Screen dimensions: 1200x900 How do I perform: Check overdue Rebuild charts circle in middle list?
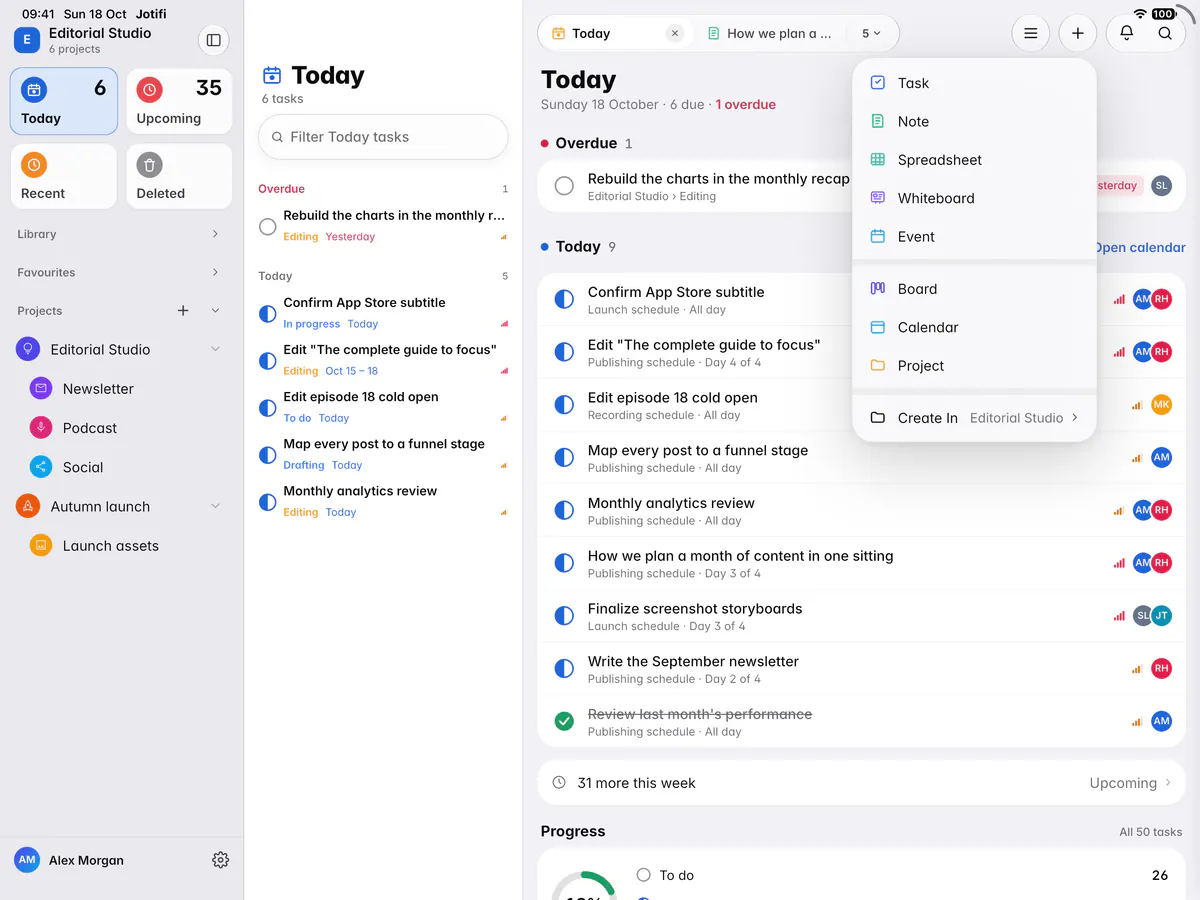267,226
